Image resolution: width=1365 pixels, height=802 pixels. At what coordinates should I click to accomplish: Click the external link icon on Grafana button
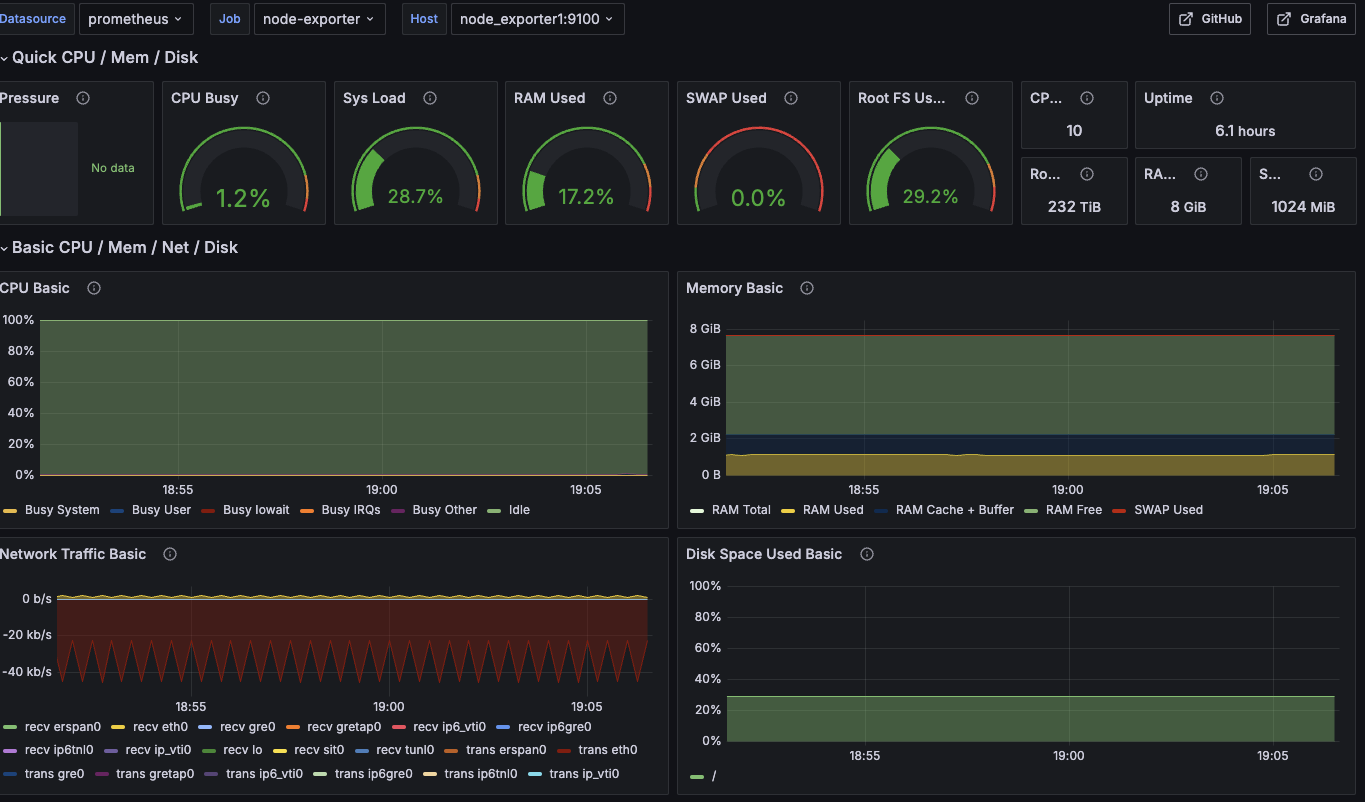pyautogui.click(x=1285, y=19)
